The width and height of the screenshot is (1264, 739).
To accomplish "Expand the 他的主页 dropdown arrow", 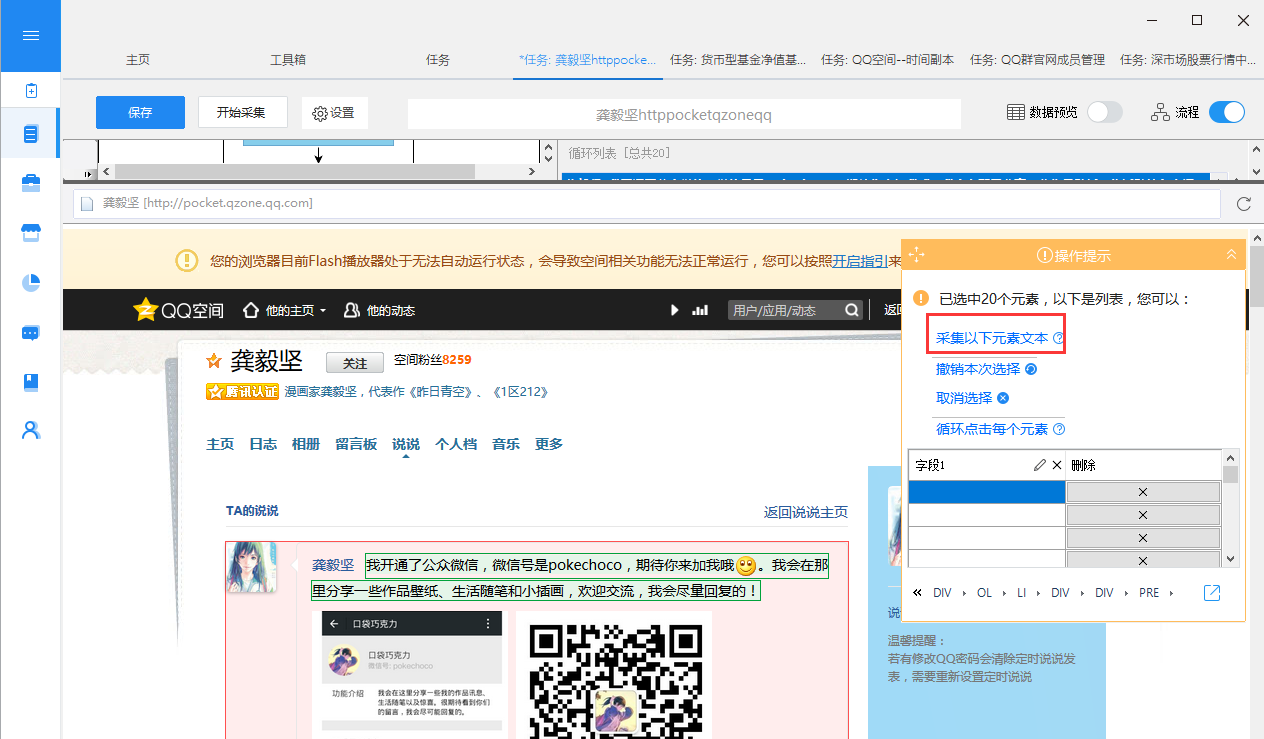I will 323,311.
